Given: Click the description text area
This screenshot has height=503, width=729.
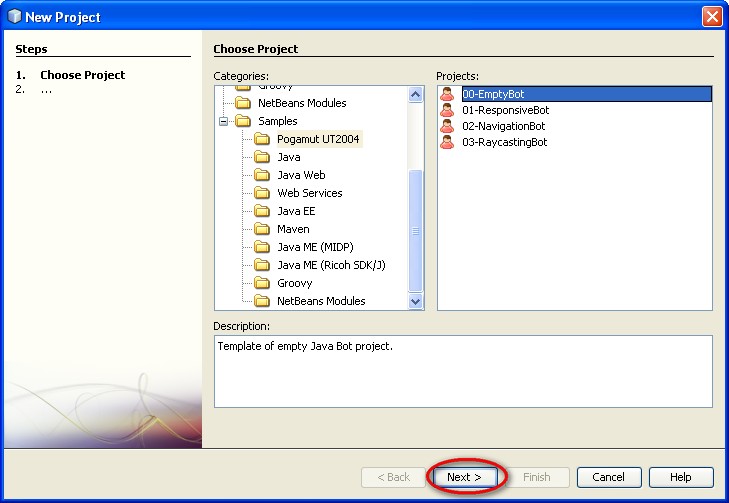Looking at the screenshot, I should [x=463, y=371].
